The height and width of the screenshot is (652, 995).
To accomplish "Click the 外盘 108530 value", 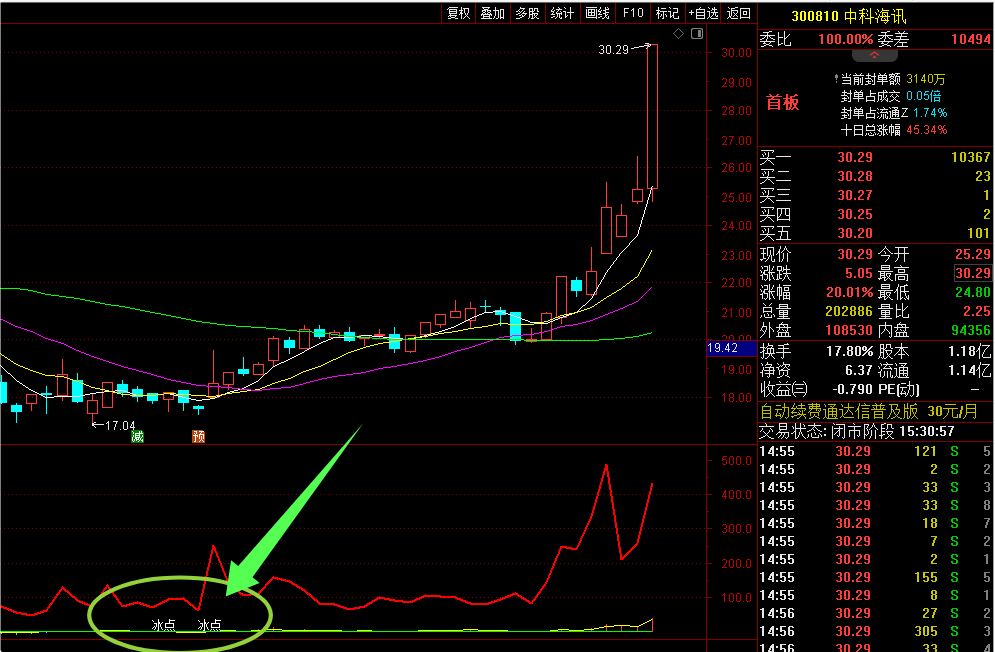I will pyautogui.click(x=849, y=331).
